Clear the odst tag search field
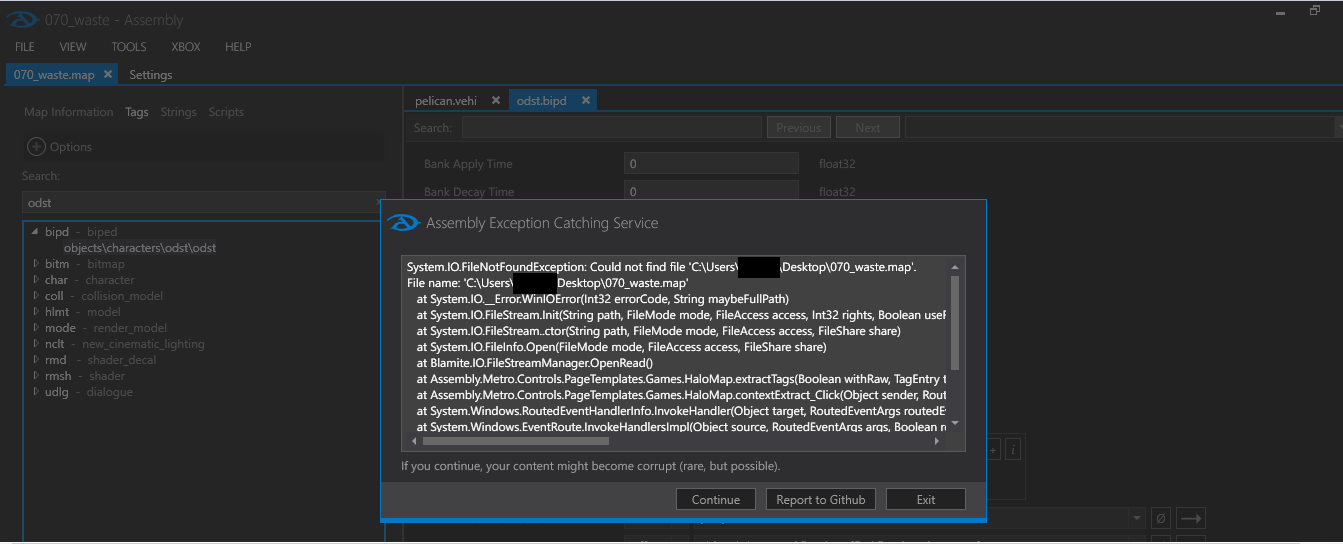This screenshot has height=544, width=1343. pos(378,203)
